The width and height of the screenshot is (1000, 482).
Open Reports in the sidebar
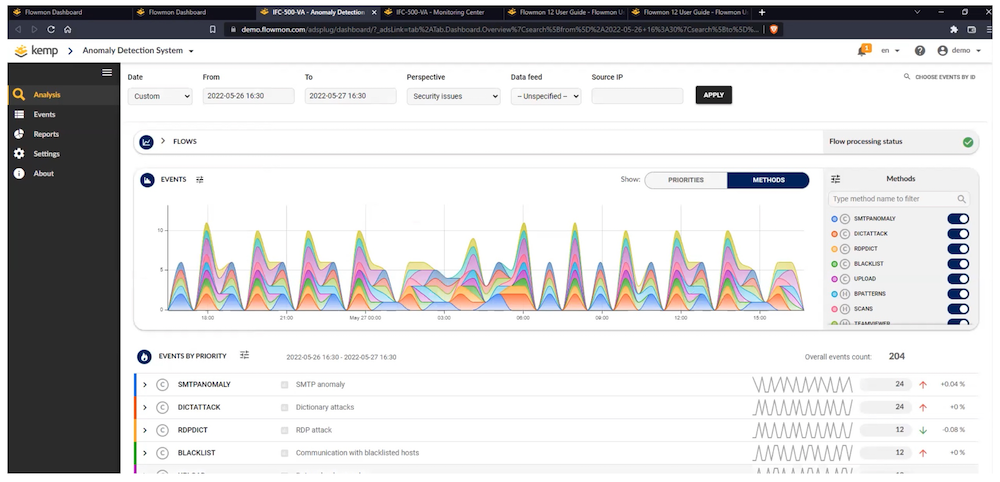pyautogui.click(x=46, y=134)
